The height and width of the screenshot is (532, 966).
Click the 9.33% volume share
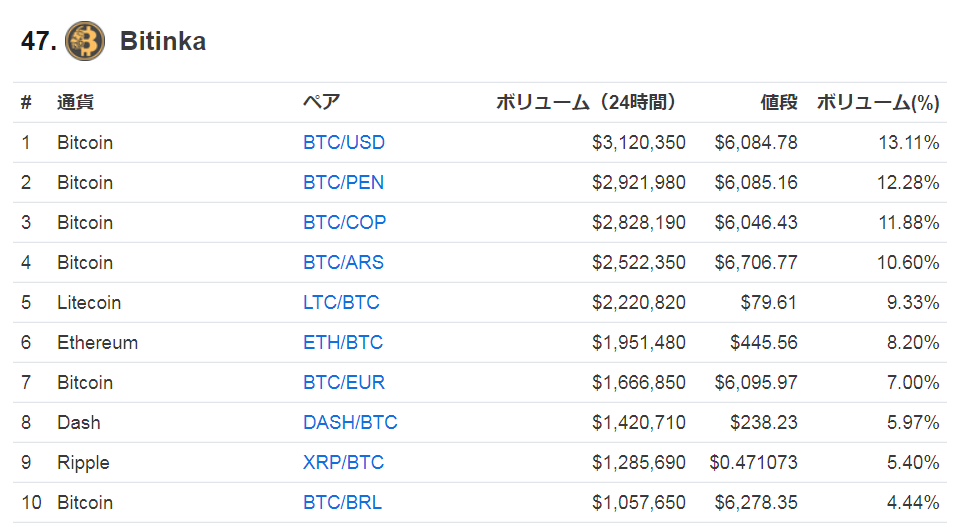(913, 302)
